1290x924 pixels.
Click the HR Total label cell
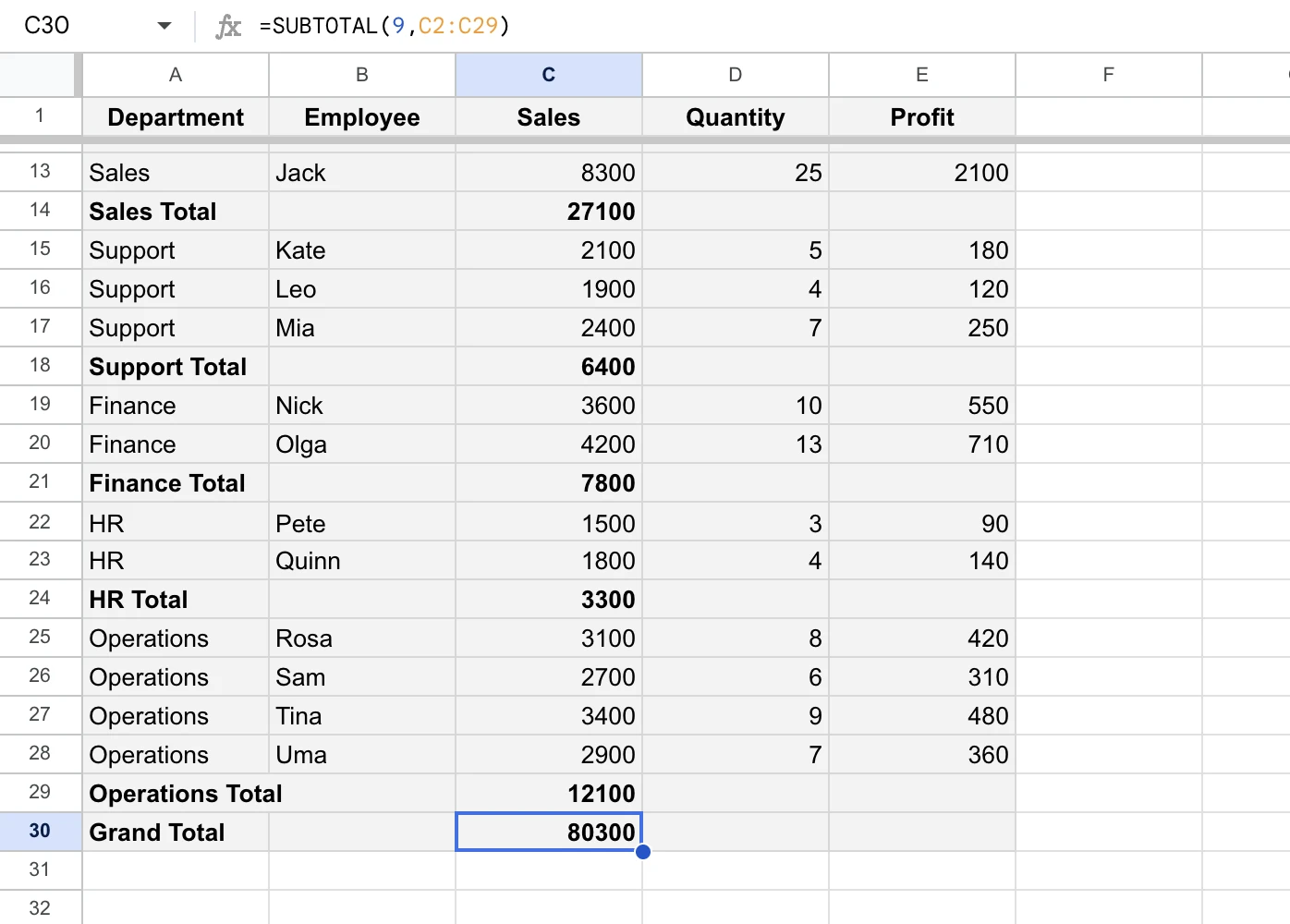176,600
